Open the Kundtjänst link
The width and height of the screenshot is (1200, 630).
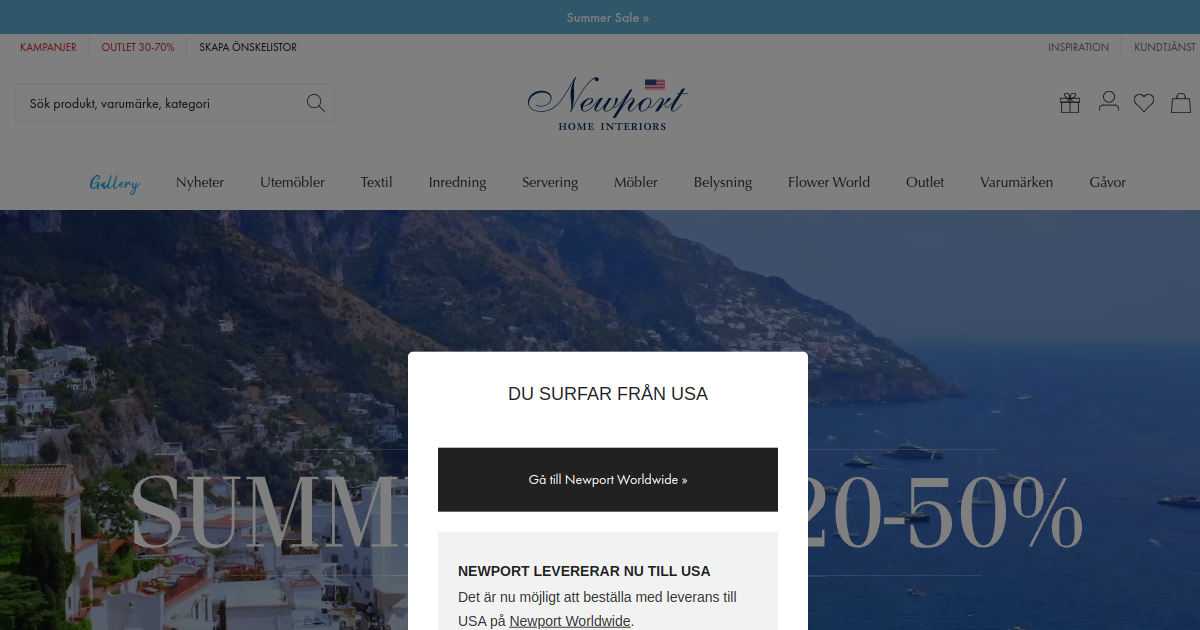[x=1165, y=47]
